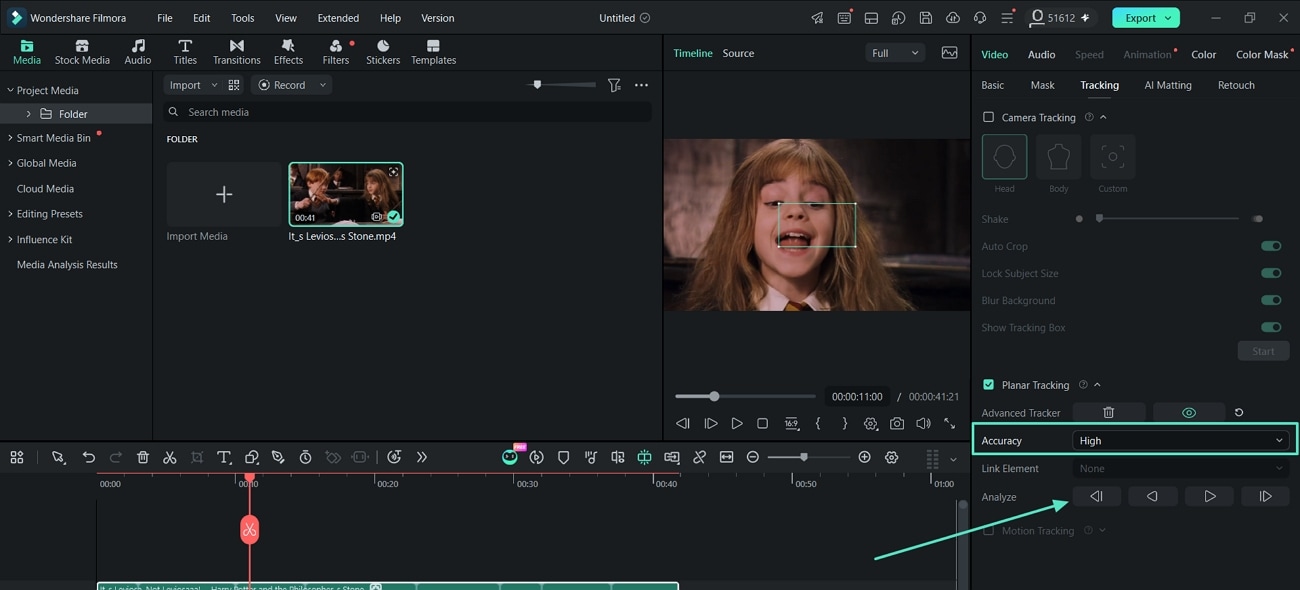The height and width of the screenshot is (590, 1300).
Task: Switch to the AI Matting tab
Action: point(1168,85)
